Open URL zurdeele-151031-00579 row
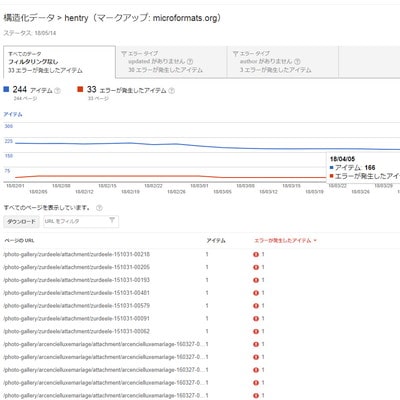The height and width of the screenshot is (400, 400). coord(77,306)
